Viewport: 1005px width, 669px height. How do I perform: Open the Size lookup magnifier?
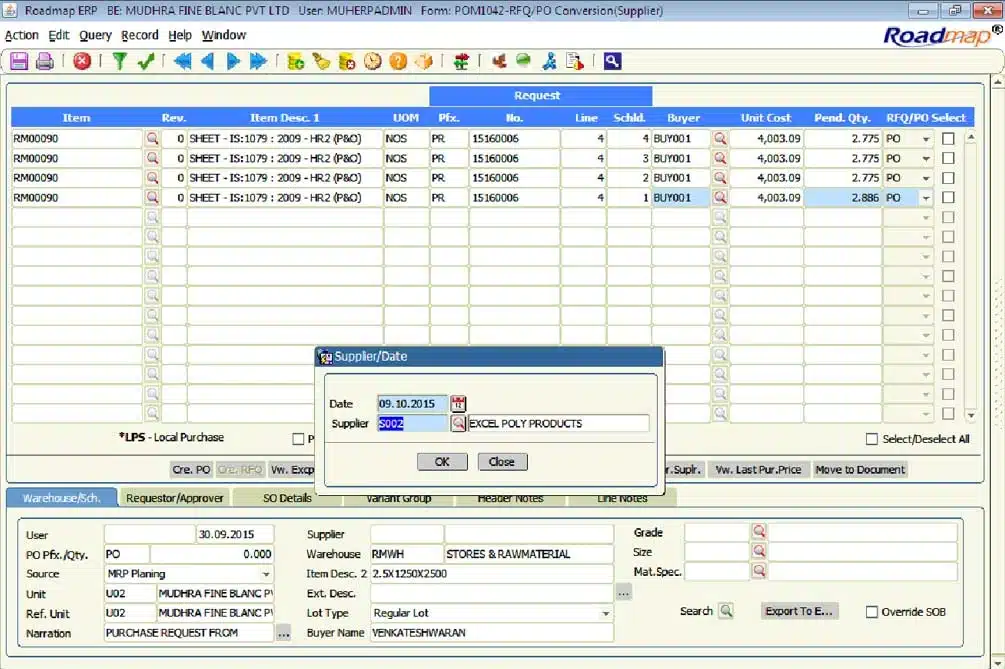(759, 551)
